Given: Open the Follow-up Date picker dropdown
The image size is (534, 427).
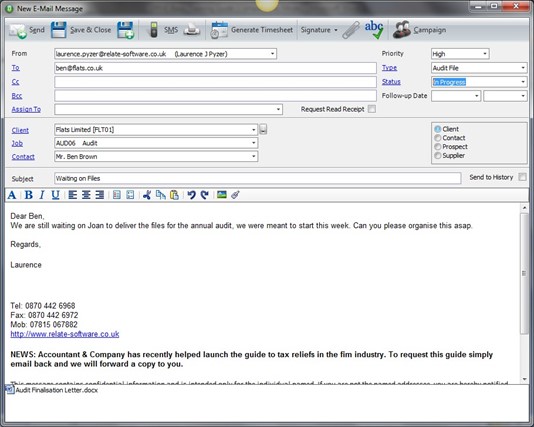Looking at the screenshot, I should point(476,96).
